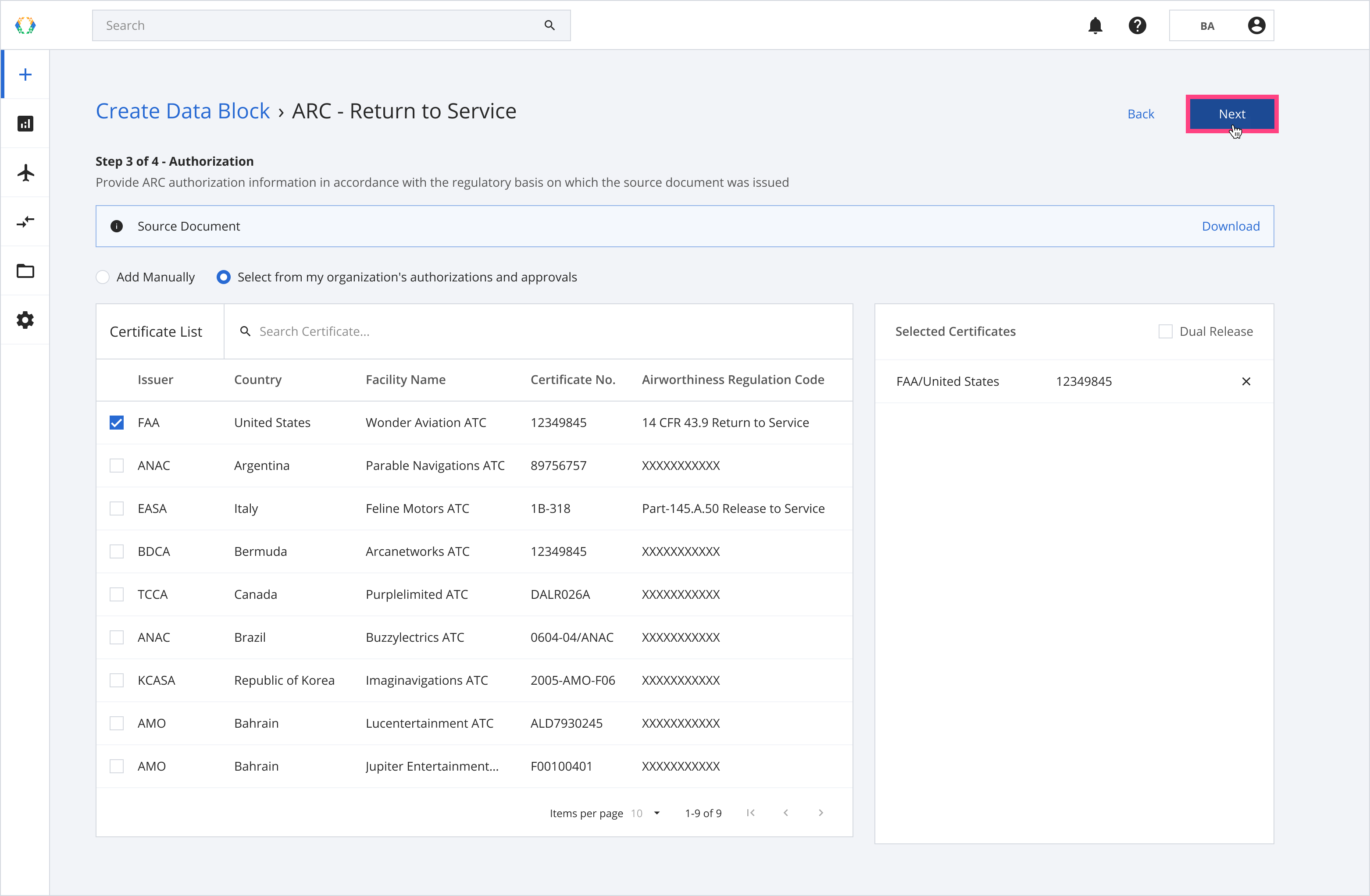This screenshot has width=1370, height=896.
Task: Check the ANAC Argentina certificate checkbox
Action: click(116, 465)
